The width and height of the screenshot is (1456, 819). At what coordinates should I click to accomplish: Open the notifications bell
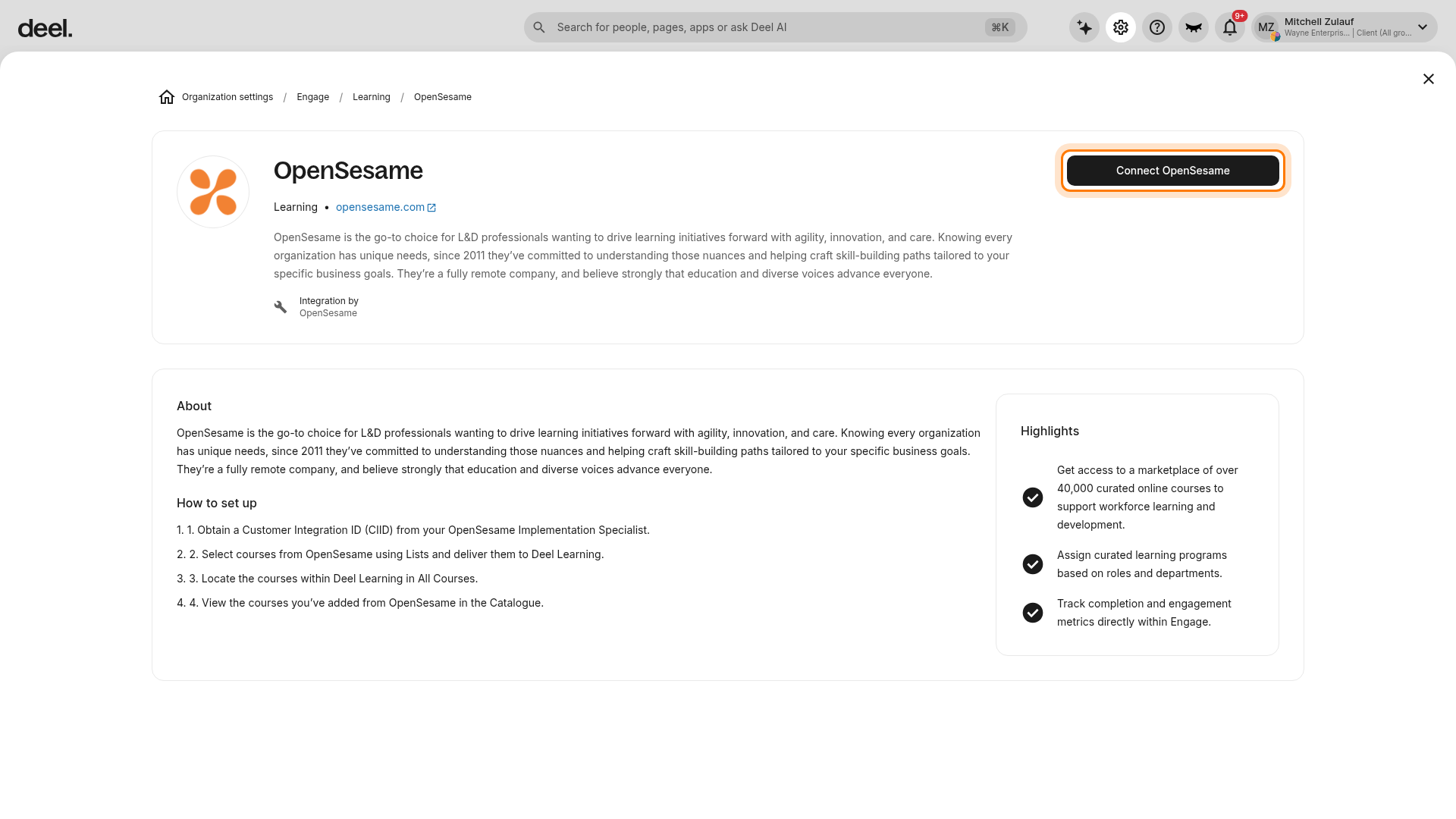pos(1230,27)
